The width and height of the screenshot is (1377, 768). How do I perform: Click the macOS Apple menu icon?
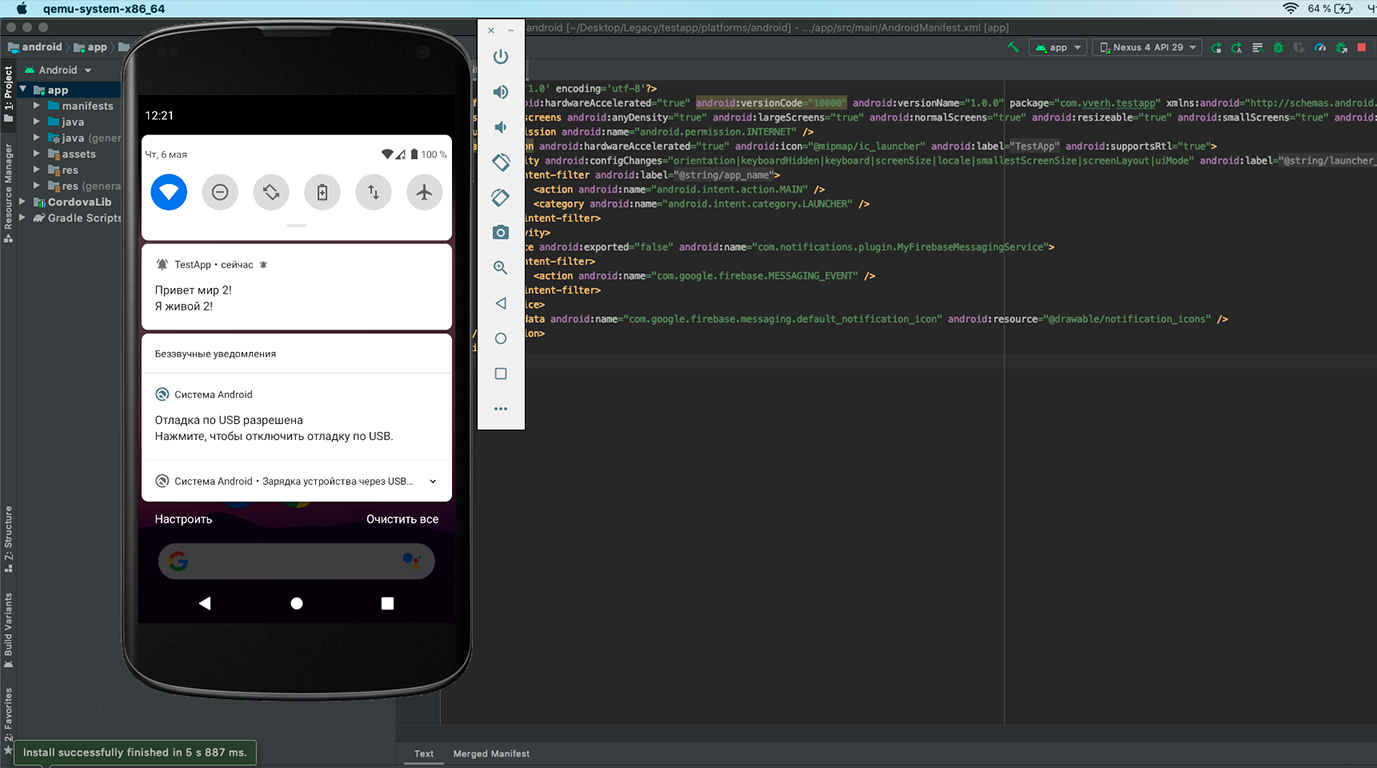coord(21,8)
